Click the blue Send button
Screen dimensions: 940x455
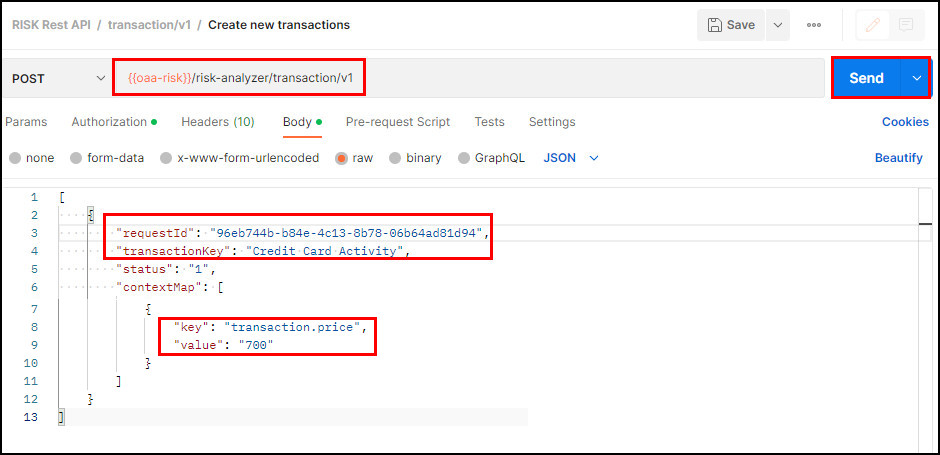(x=866, y=78)
